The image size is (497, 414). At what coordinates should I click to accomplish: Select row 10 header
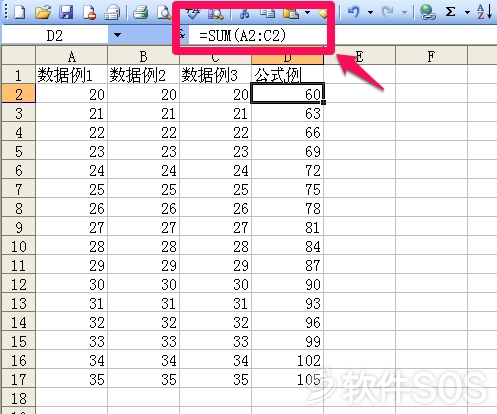[x=18, y=247]
